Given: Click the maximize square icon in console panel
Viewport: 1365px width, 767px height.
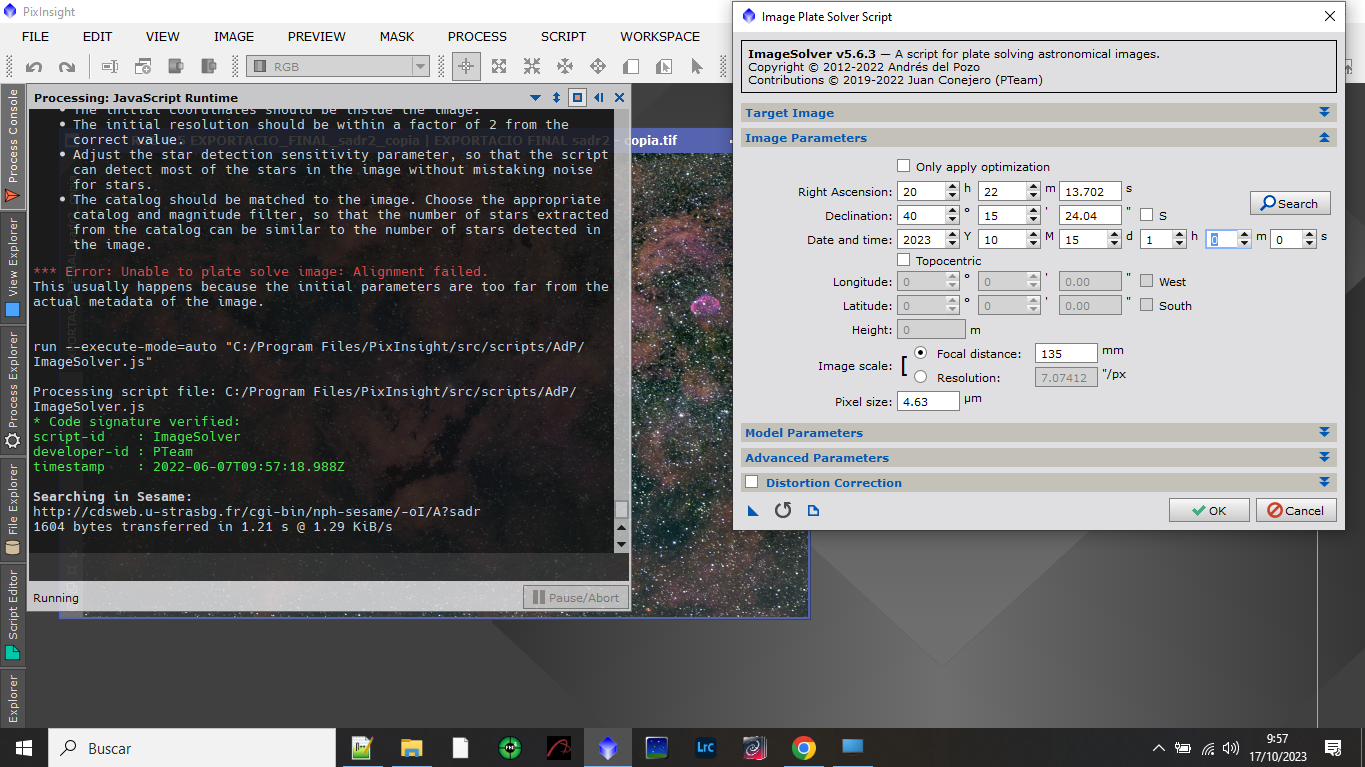Looking at the screenshot, I should pos(577,97).
